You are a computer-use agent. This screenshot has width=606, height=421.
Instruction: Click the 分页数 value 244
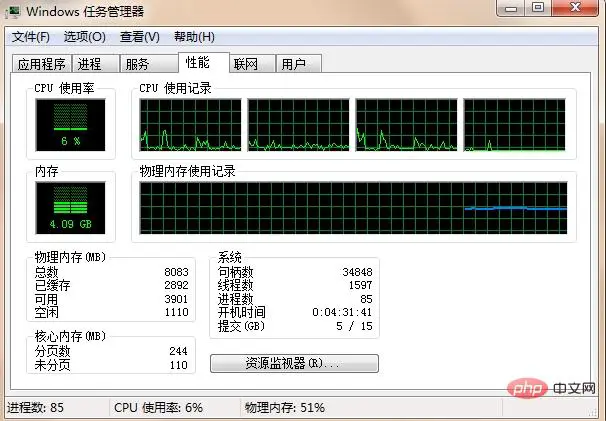tap(178, 351)
